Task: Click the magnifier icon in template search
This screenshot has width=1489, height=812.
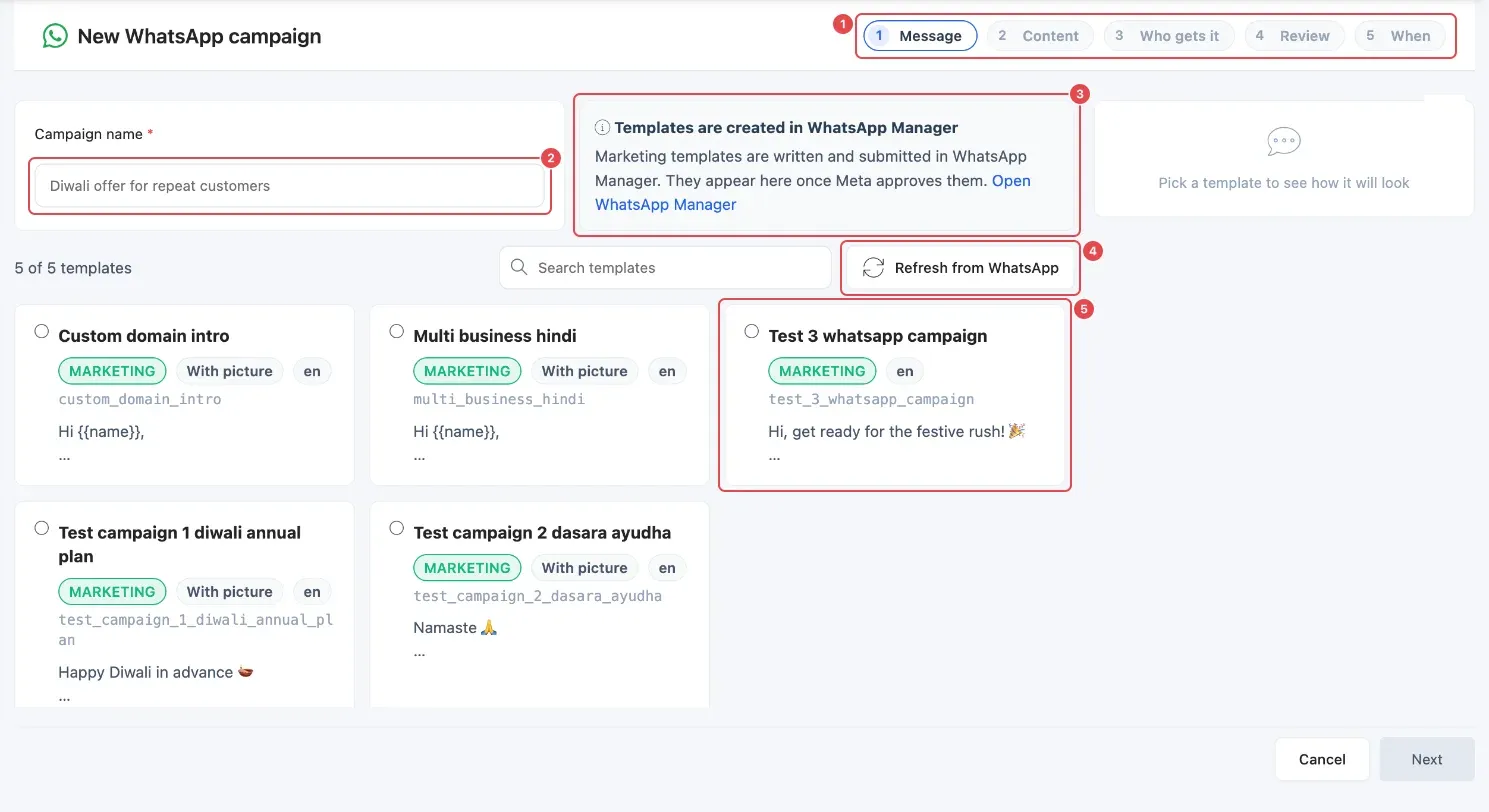Action: [519, 267]
